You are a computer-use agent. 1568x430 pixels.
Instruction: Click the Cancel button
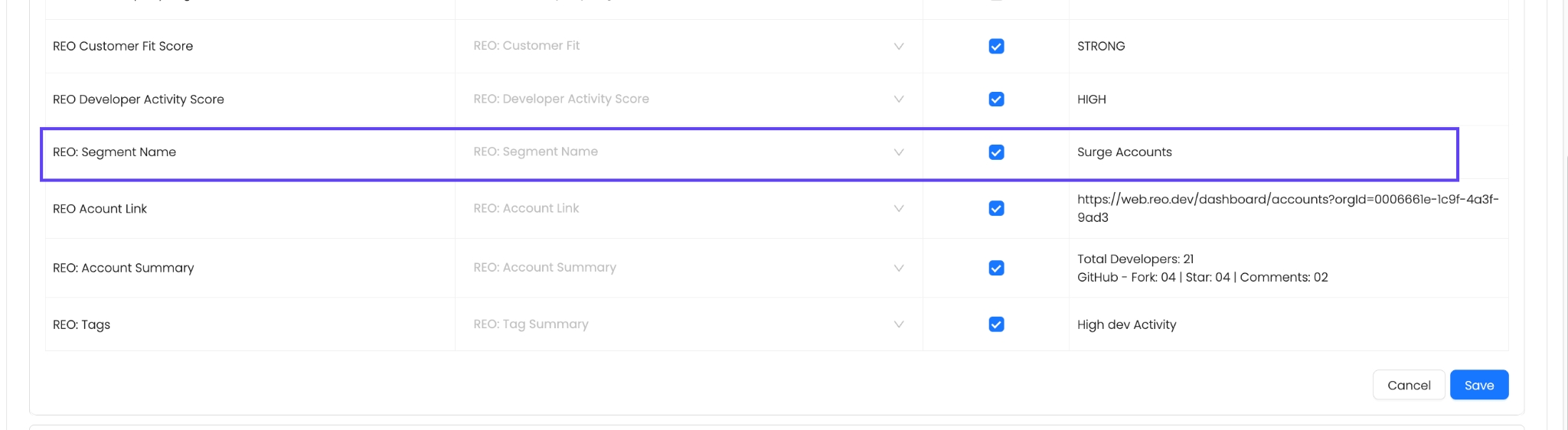(x=1408, y=385)
